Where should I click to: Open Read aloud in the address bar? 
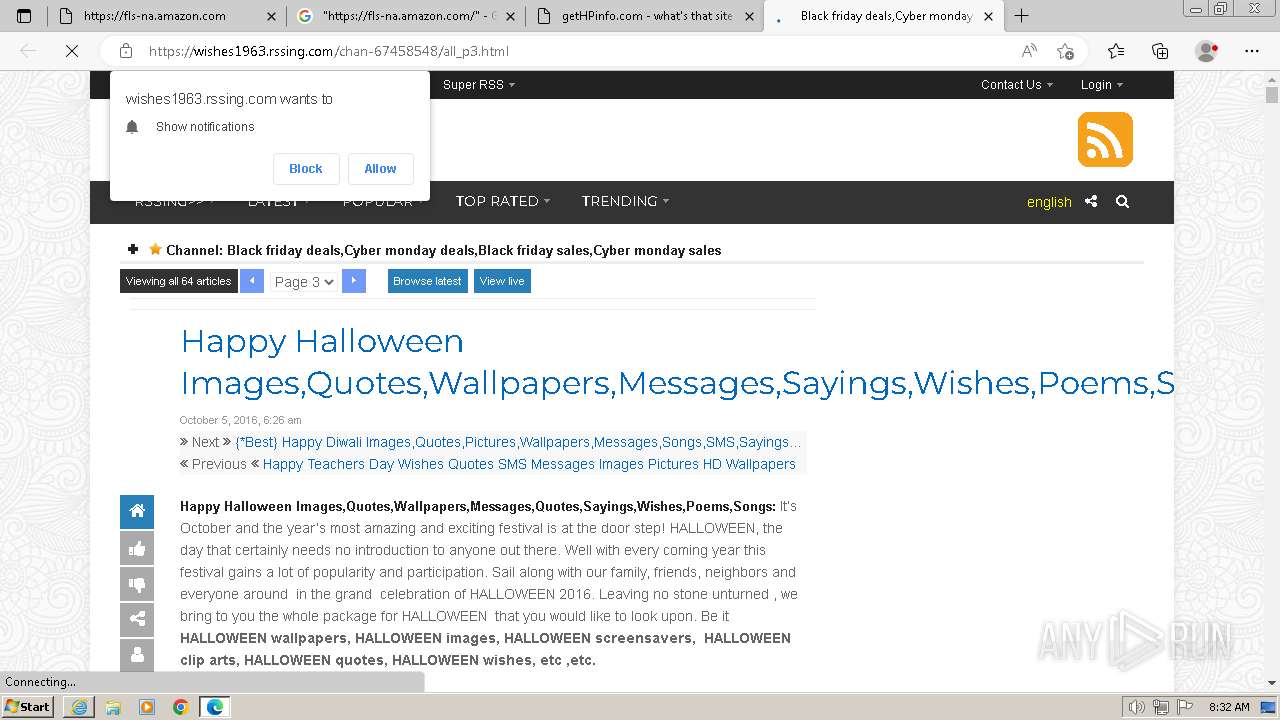coord(1029,51)
